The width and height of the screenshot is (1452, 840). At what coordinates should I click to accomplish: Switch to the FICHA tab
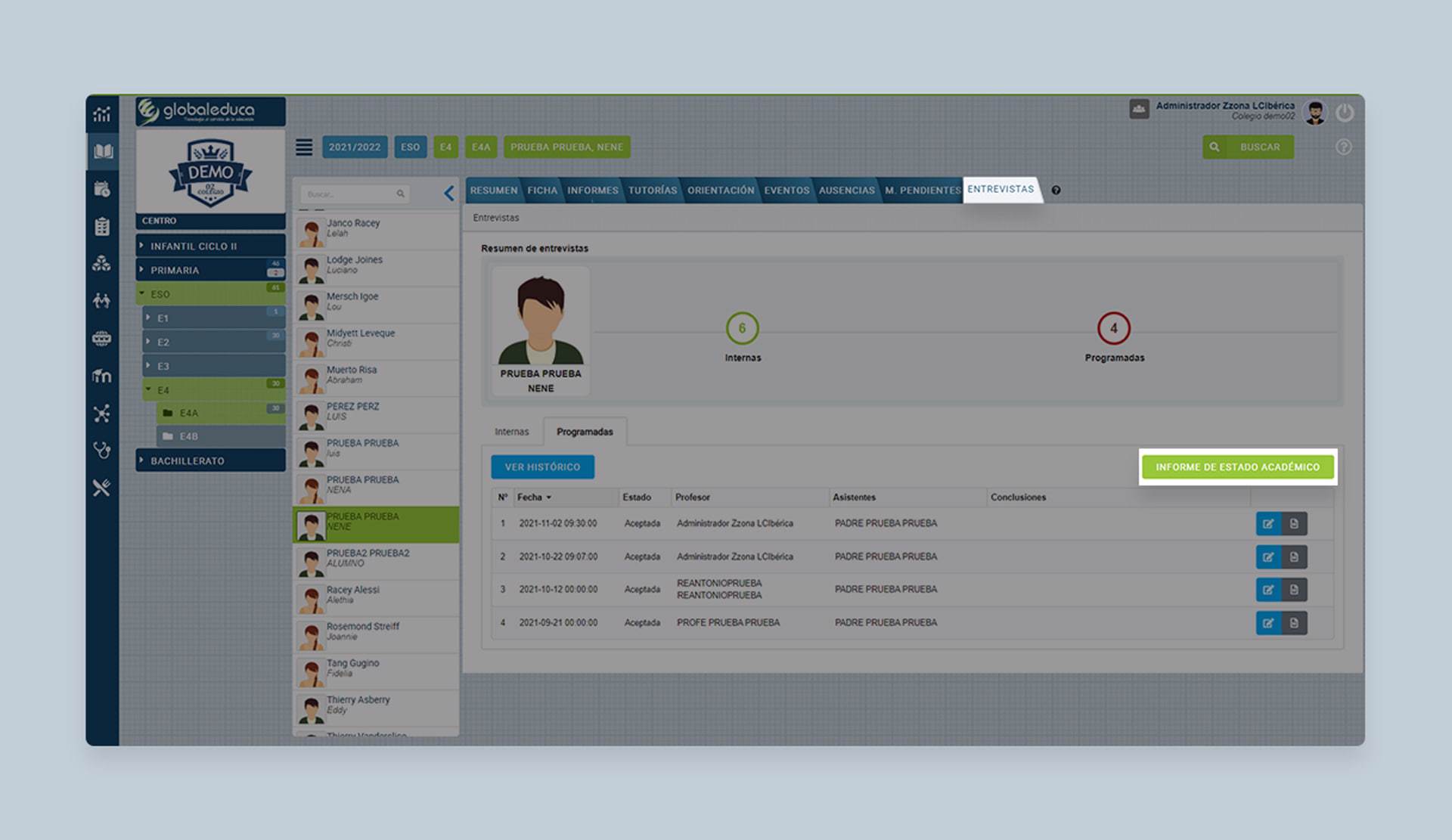click(542, 191)
